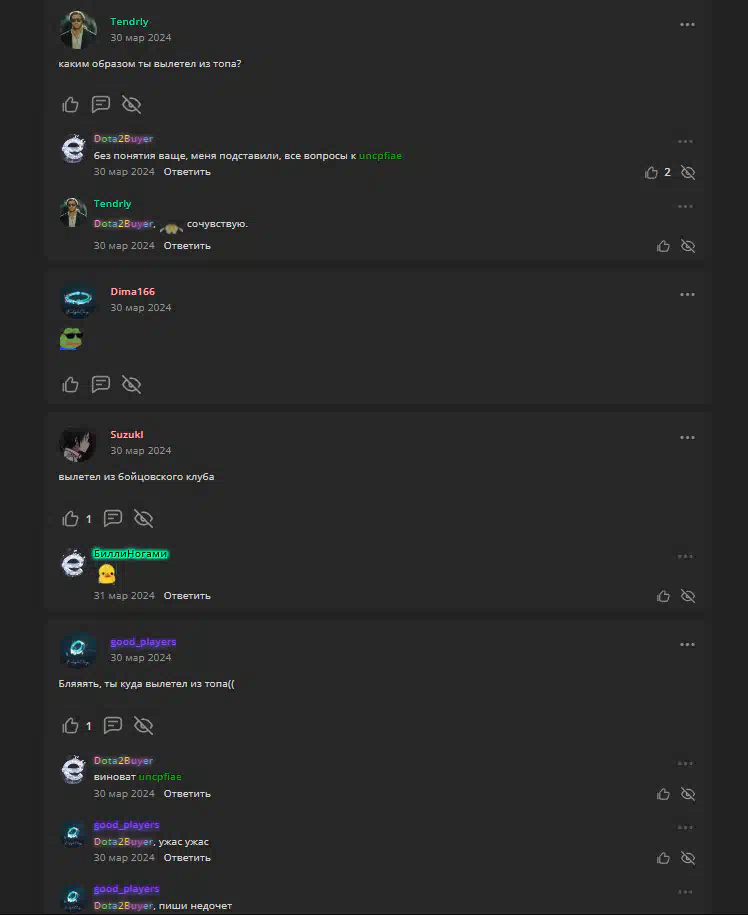The width and height of the screenshot is (748, 915).
Task: Open three-dot menu on Tendrly's top comment
Action: [687, 25]
